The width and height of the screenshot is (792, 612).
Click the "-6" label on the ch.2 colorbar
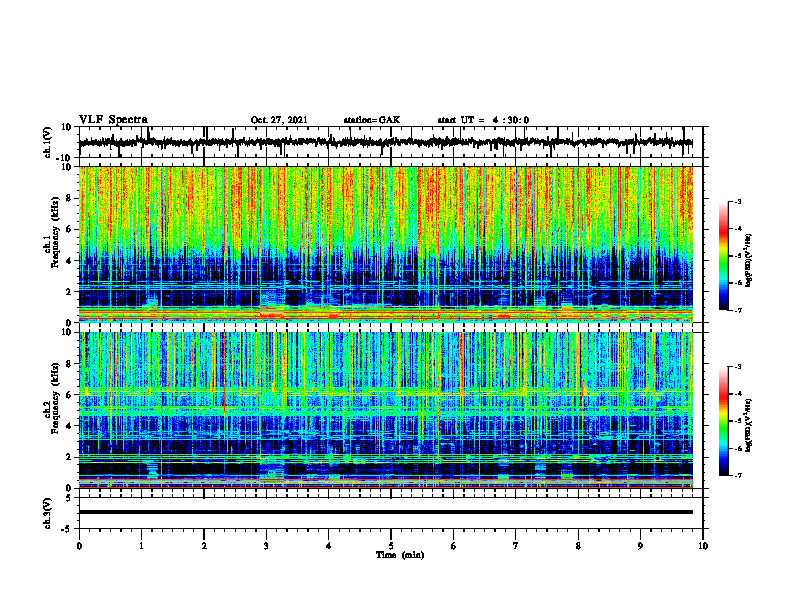738,448
